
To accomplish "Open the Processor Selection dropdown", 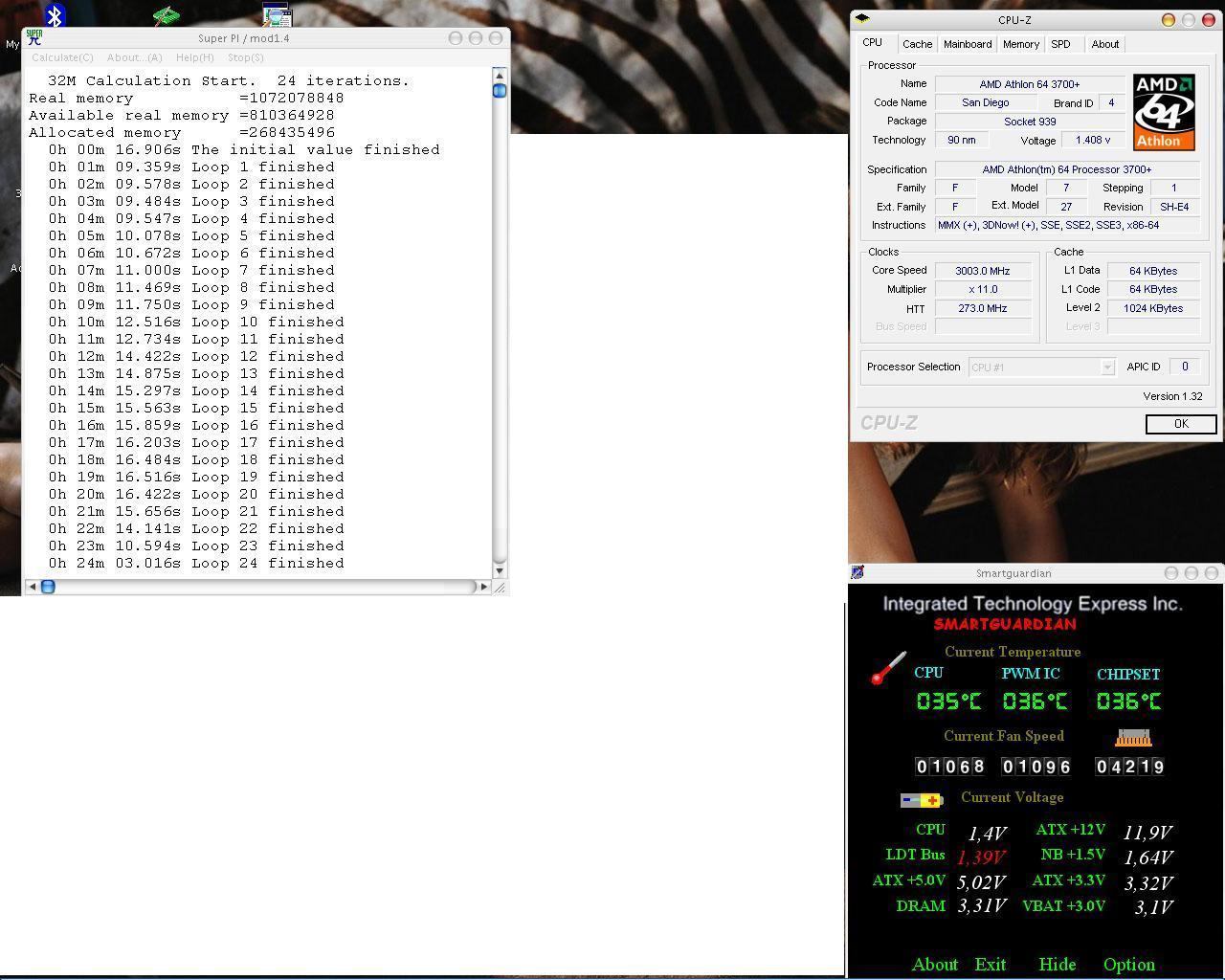I will 1042,367.
